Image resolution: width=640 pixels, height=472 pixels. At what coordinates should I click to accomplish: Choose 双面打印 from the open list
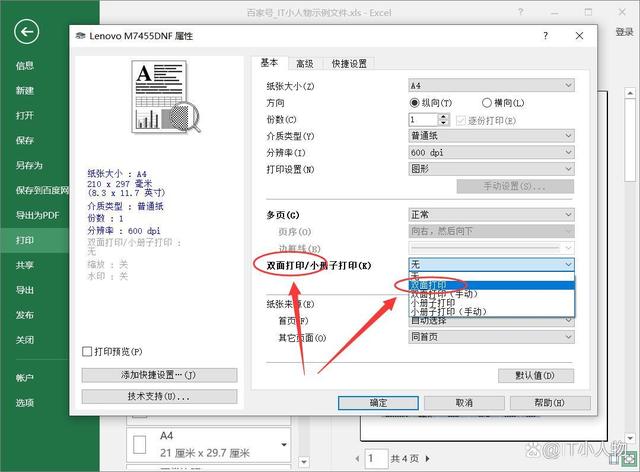tap(430, 285)
